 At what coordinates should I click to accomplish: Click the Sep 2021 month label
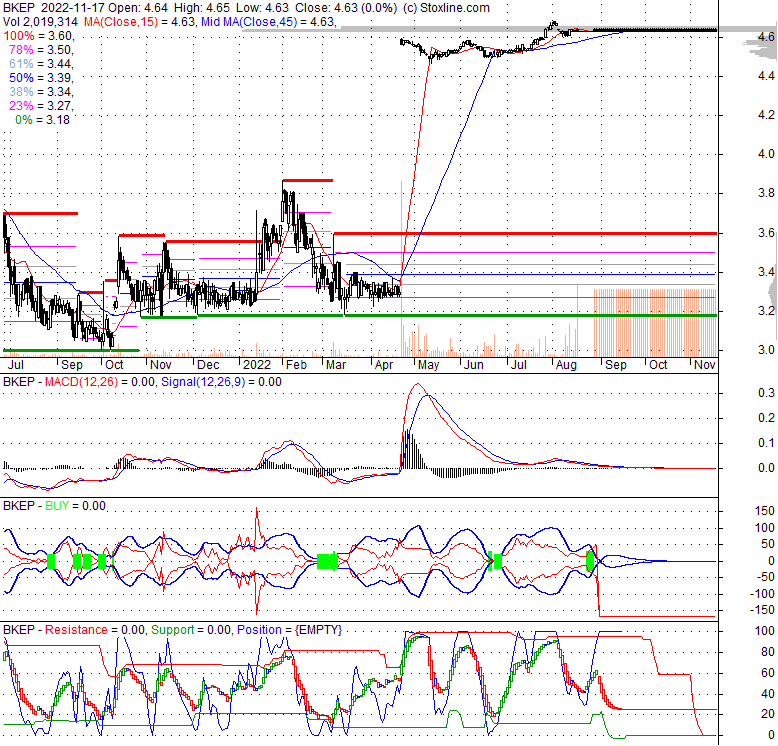[x=71, y=365]
